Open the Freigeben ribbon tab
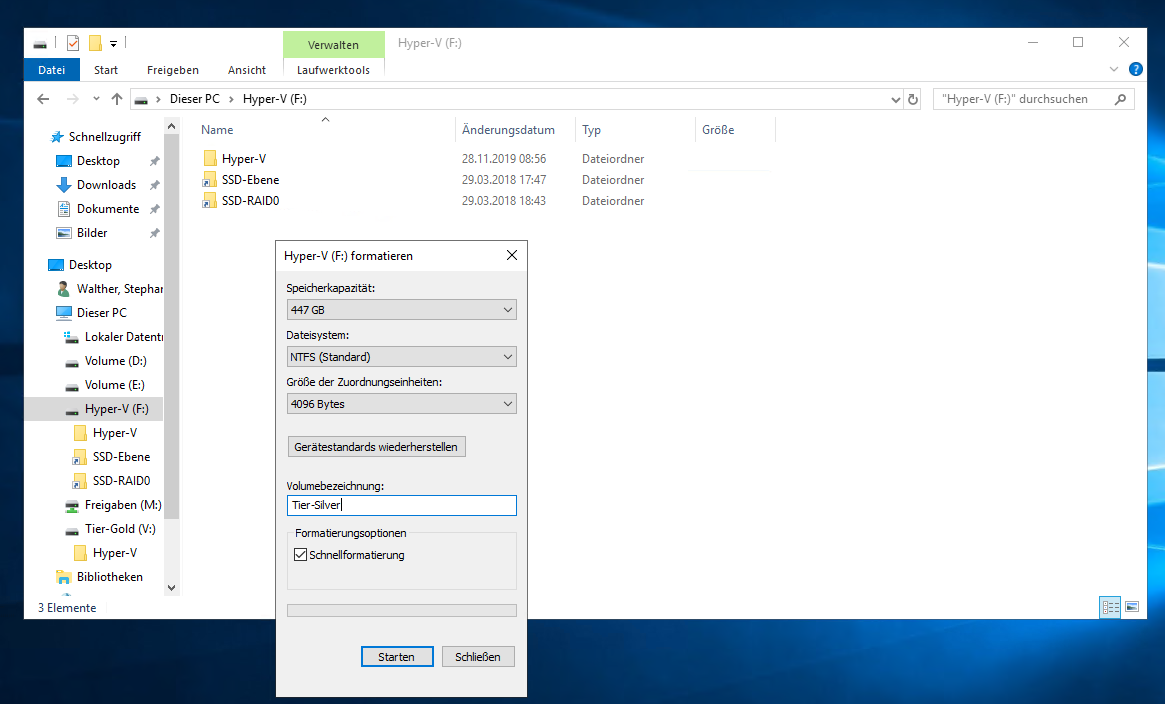1165x704 pixels. click(172, 70)
